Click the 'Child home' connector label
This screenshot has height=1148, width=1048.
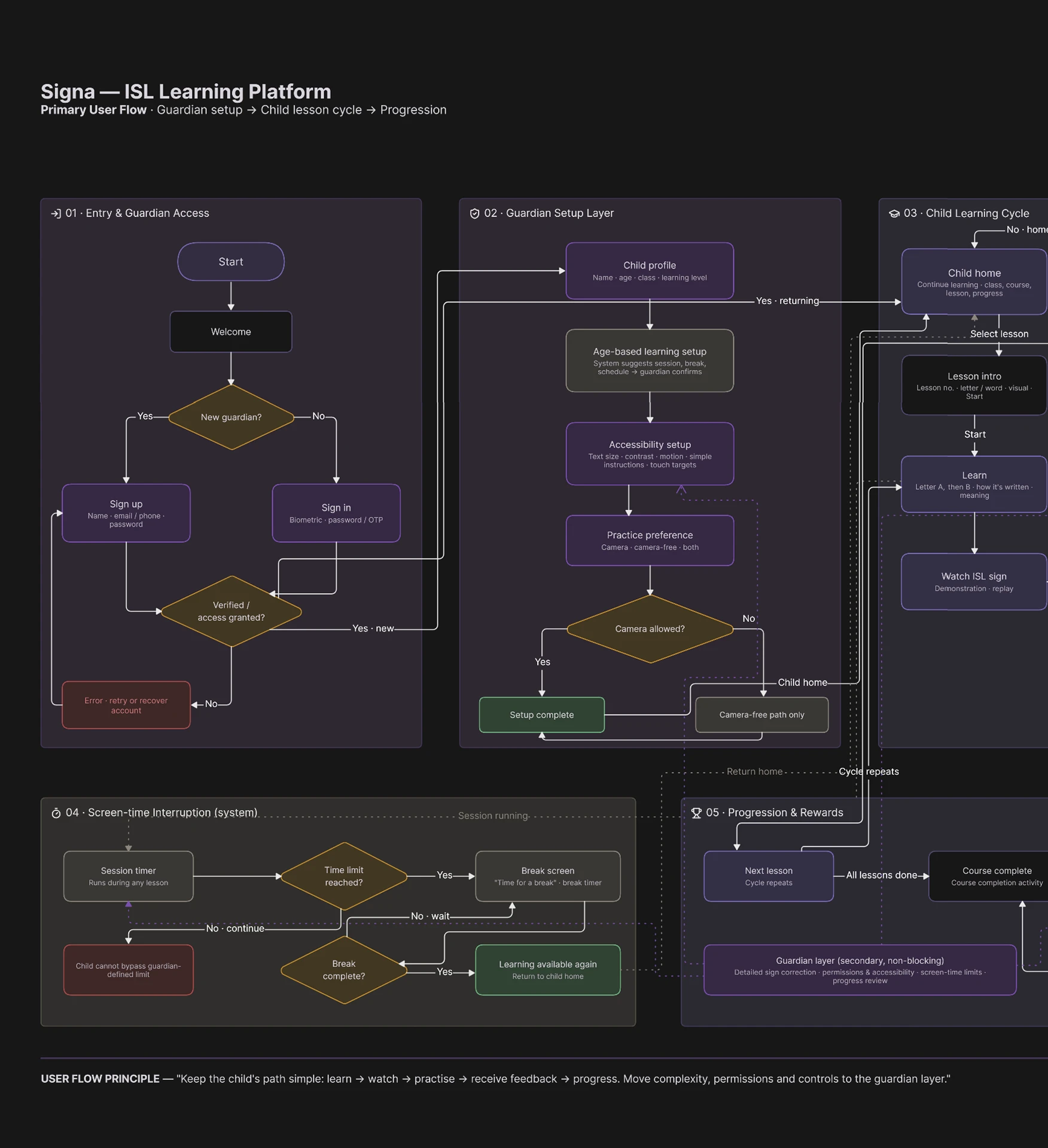coord(802,683)
